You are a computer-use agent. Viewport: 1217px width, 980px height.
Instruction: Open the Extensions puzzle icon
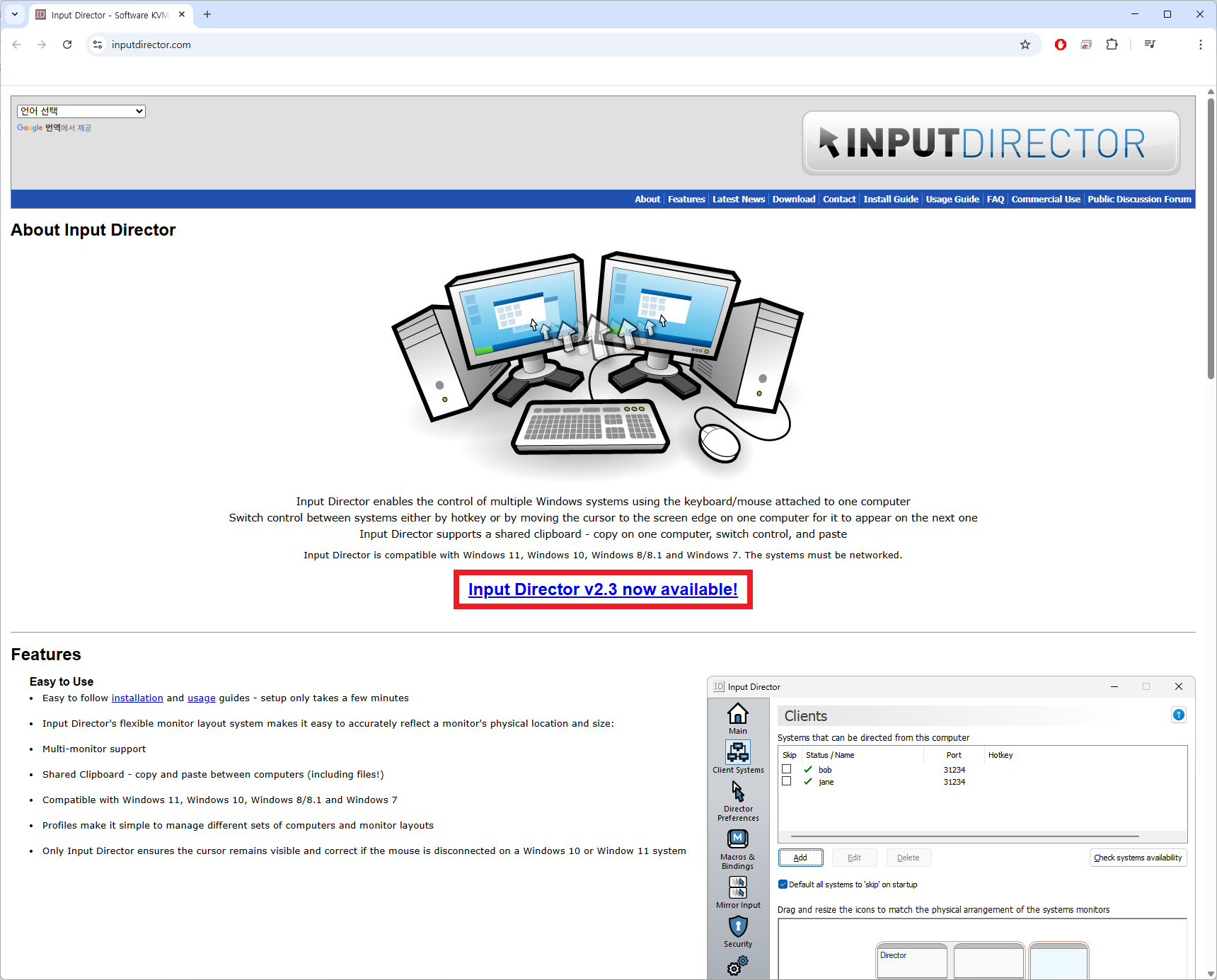(1112, 45)
